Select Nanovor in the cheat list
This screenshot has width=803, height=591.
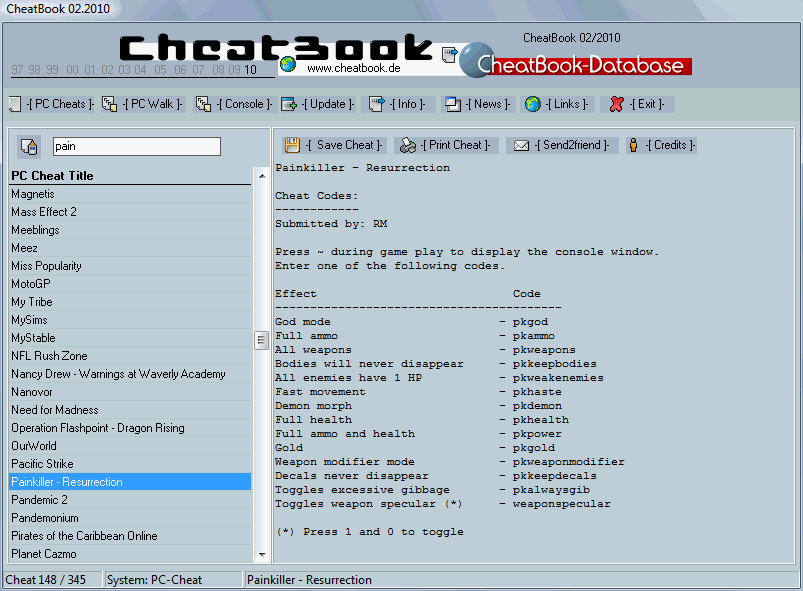click(x=131, y=392)
